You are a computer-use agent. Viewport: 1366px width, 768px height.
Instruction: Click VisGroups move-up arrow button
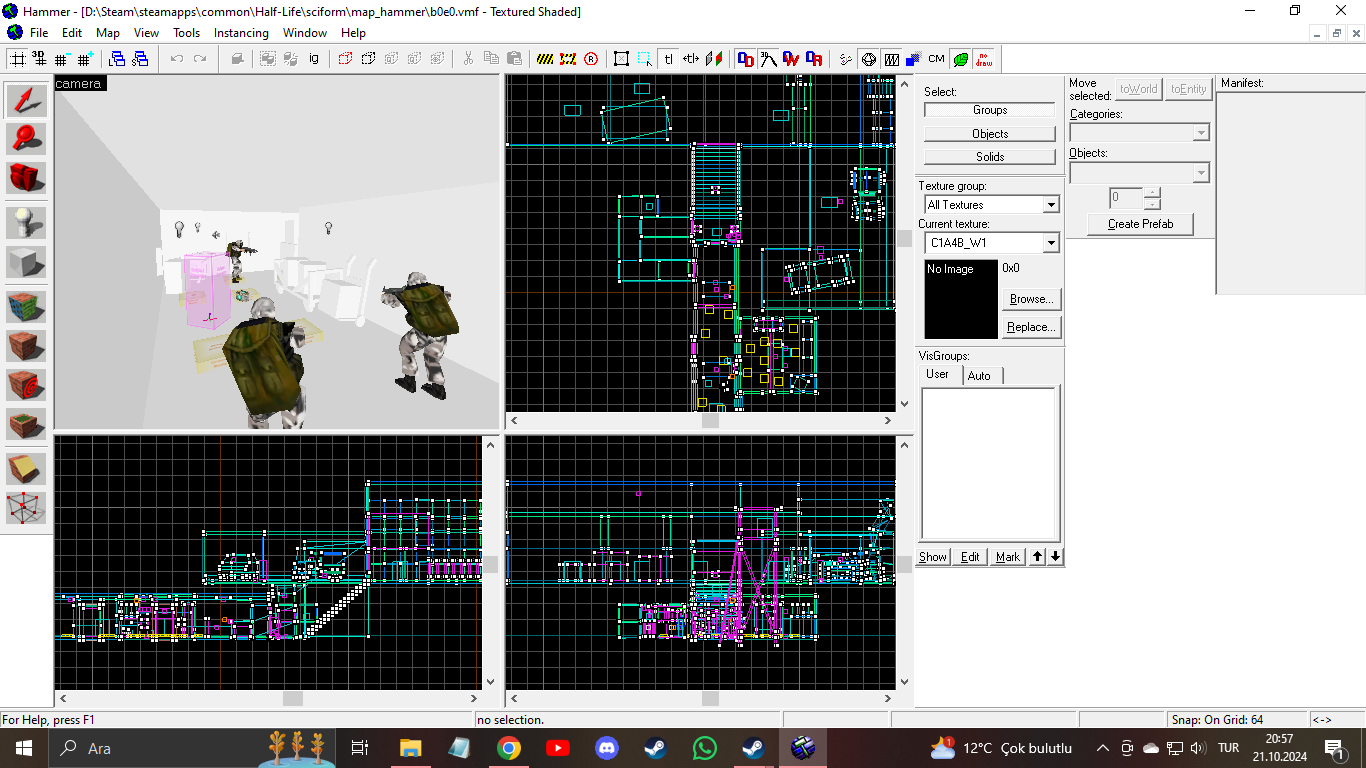click(x=1038, y=557)
